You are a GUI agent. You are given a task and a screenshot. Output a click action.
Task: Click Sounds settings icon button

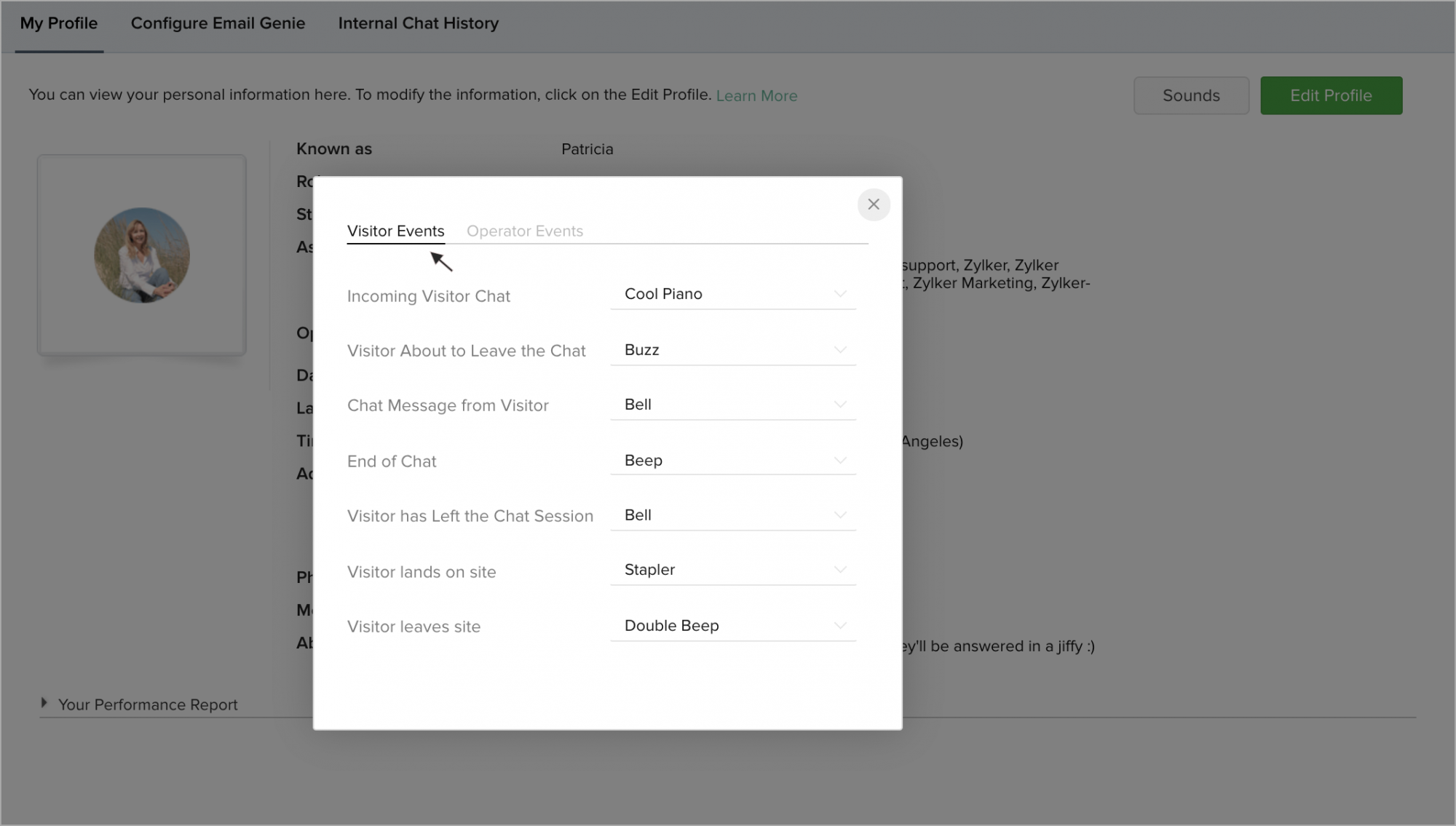point(1190,94)
